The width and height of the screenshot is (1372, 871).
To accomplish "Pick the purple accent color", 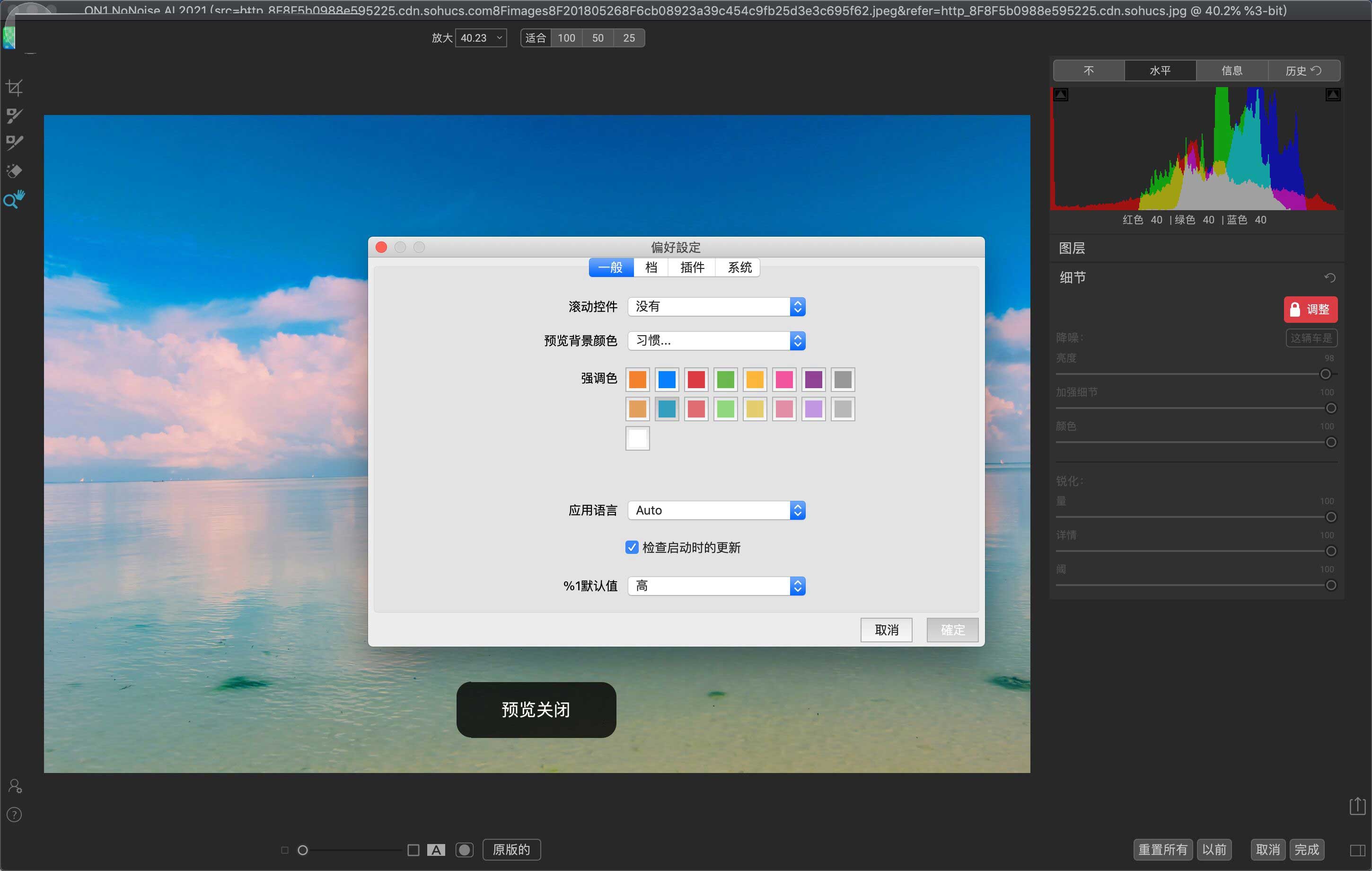I will point(814,380).
